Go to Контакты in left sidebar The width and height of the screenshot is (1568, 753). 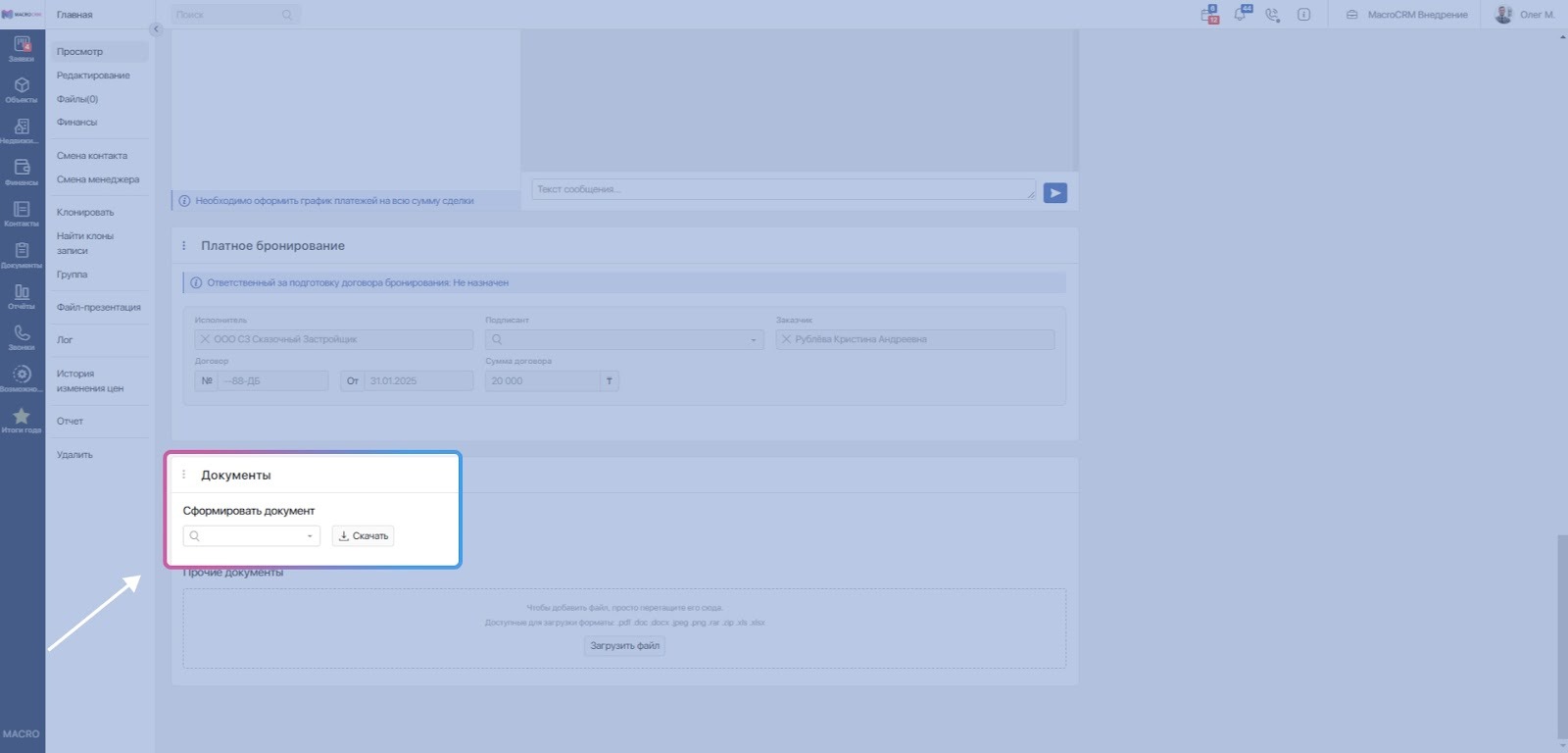22,213
